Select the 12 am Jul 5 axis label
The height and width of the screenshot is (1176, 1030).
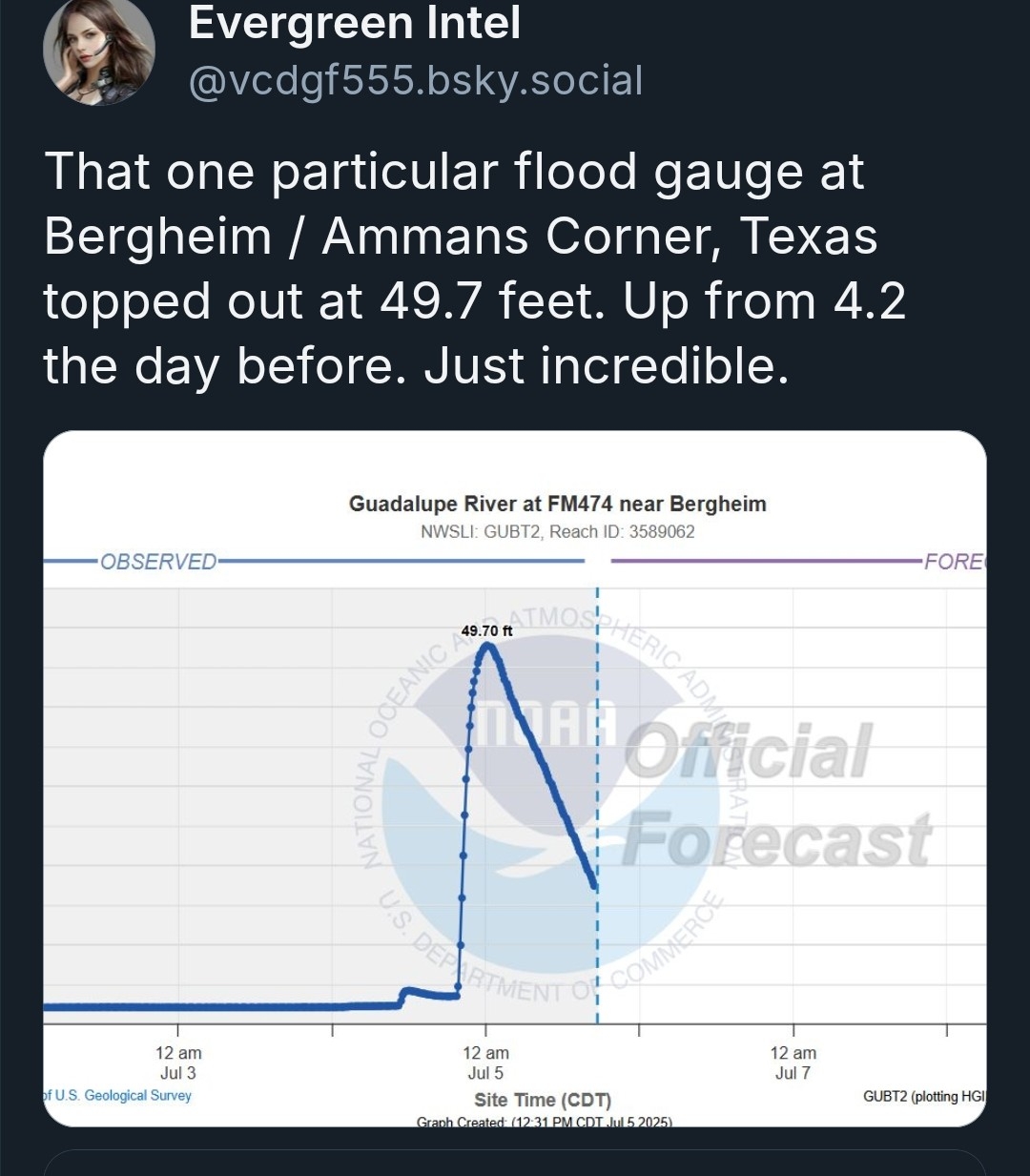click(485, 1063)
